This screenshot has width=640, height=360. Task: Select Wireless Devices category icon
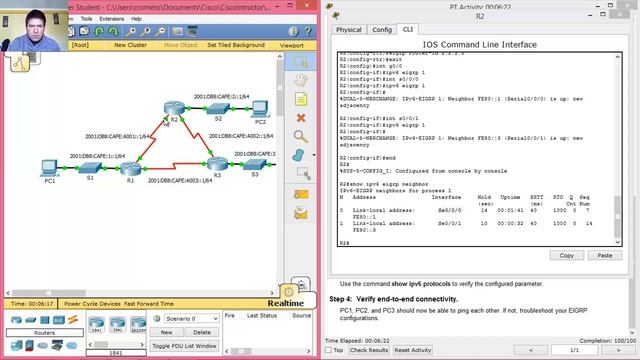point(59,320)
